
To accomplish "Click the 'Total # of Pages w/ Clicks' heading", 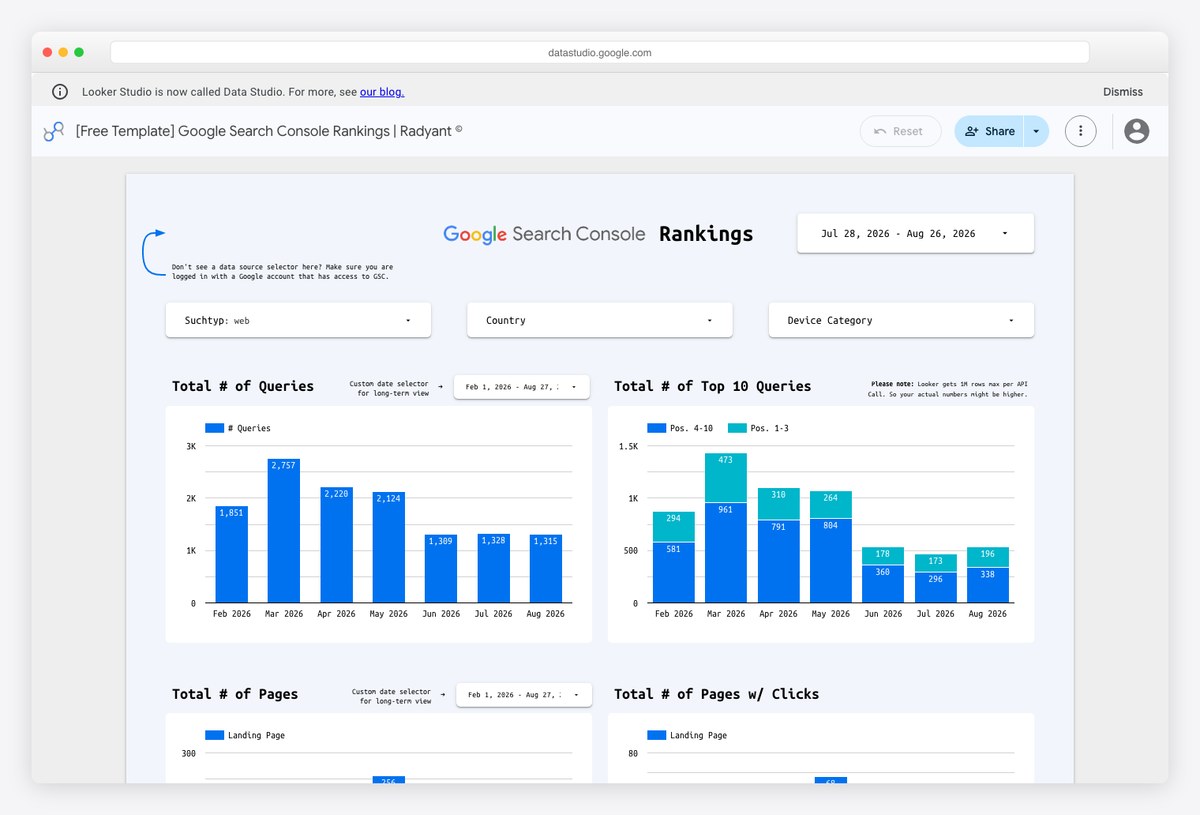I will tap(717, 694).
